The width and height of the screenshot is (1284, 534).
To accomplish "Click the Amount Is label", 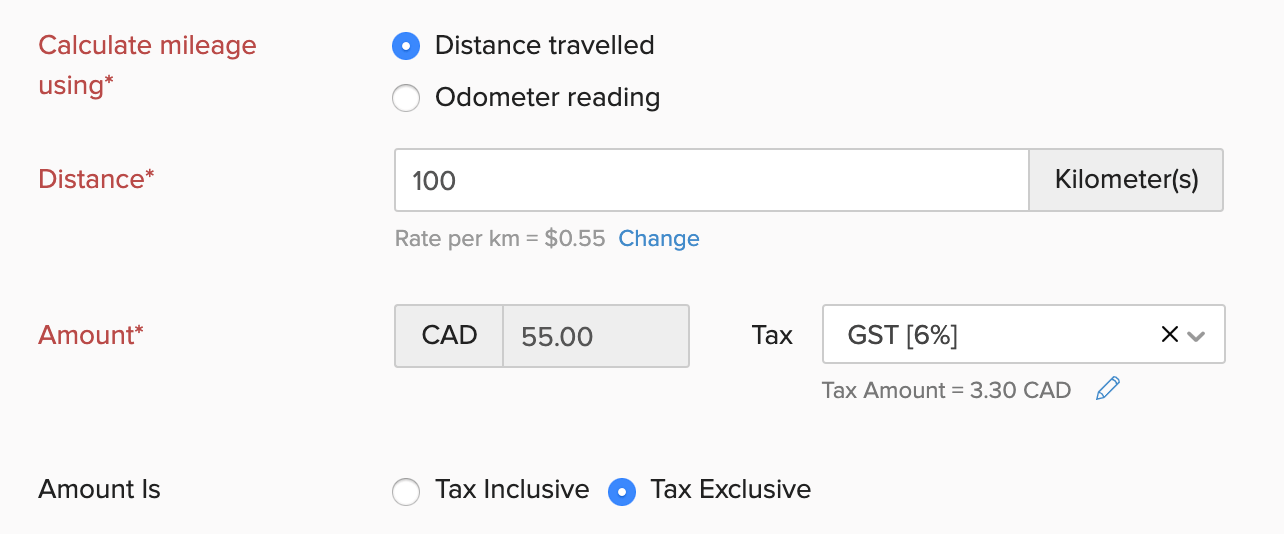I will click(99, 490).
